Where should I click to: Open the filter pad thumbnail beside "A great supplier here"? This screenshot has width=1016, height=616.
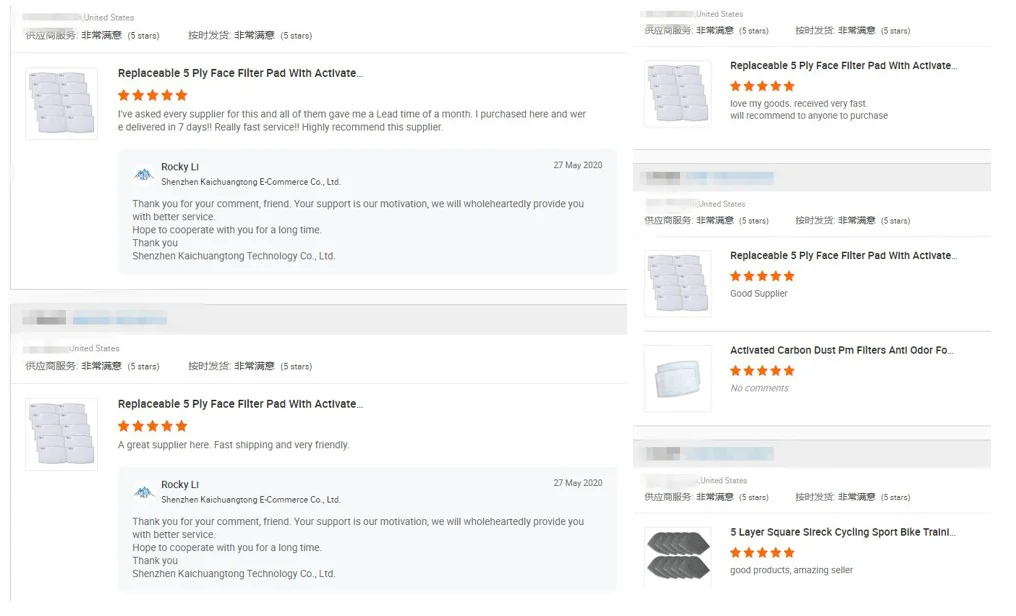coord(61,434)
